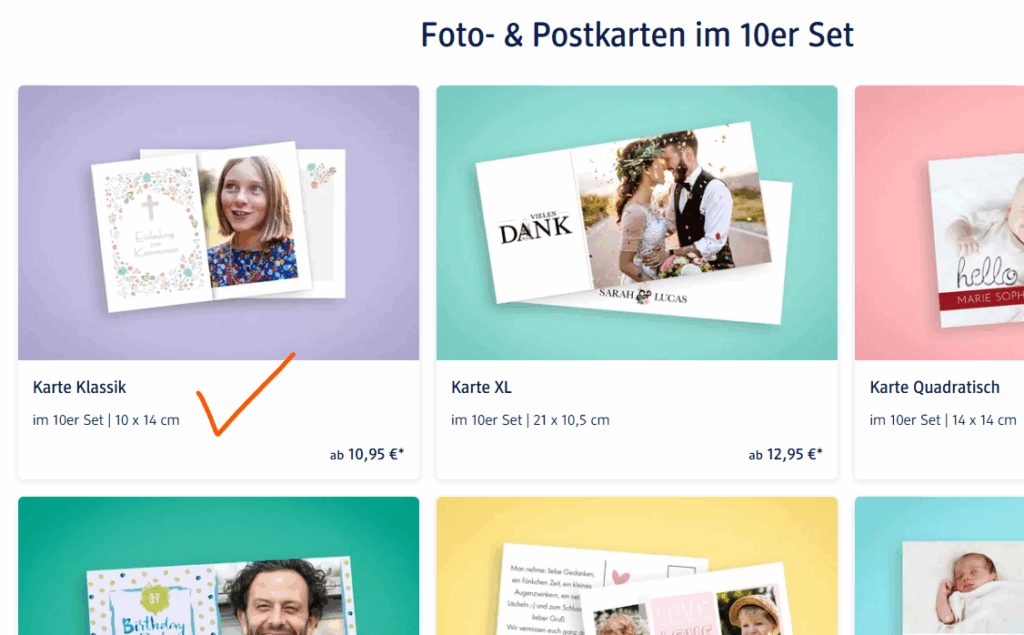Screen dimensions: 1024x635
Task: Select the price ab 12,95 € label
Action: tap(786, 454)
